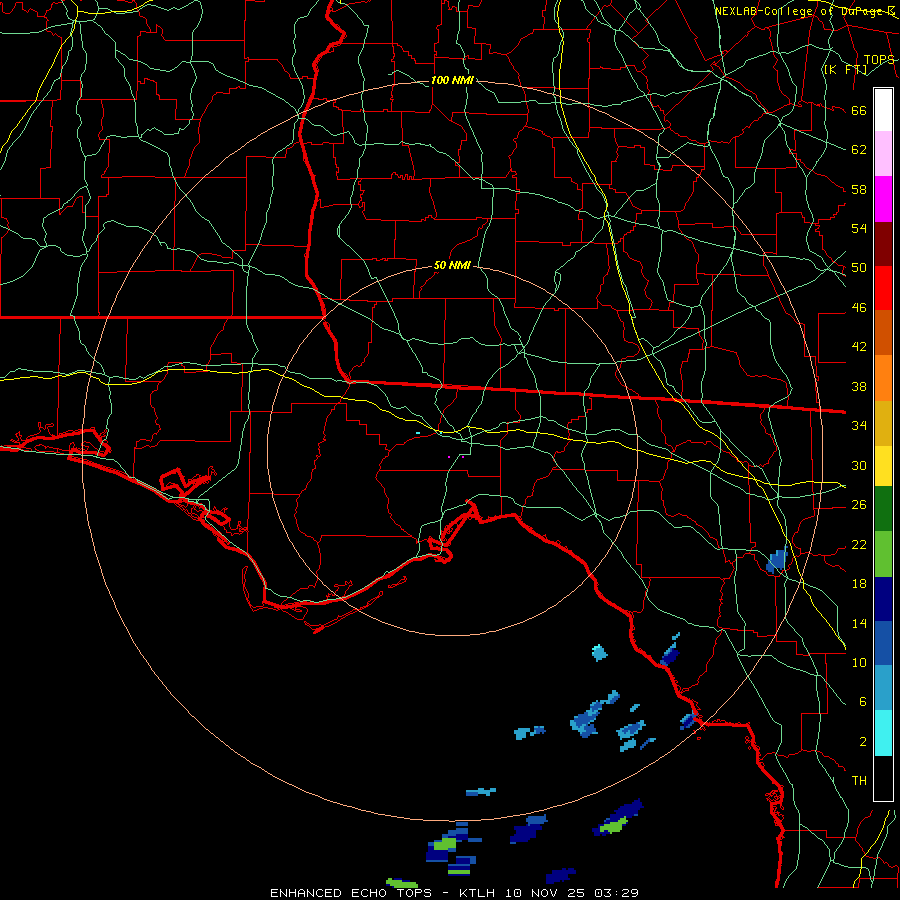Select the dark green legend color band
Viewport: 900px width, 900px height.
pos(883,509)
